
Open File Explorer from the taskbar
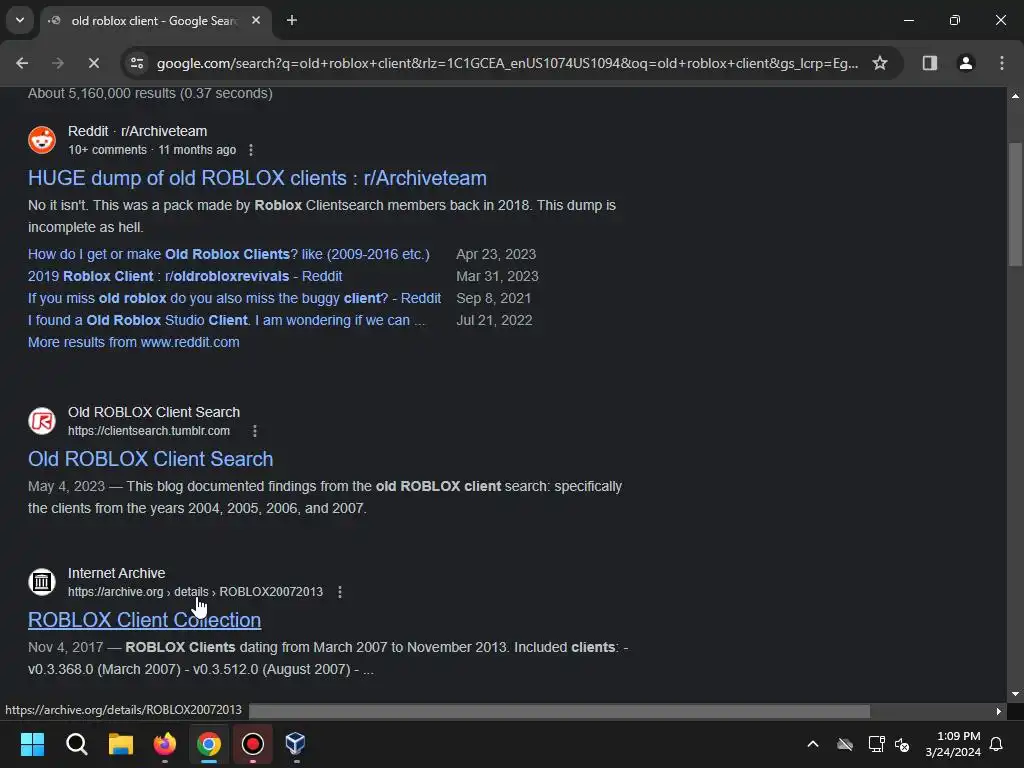[121, 744]
